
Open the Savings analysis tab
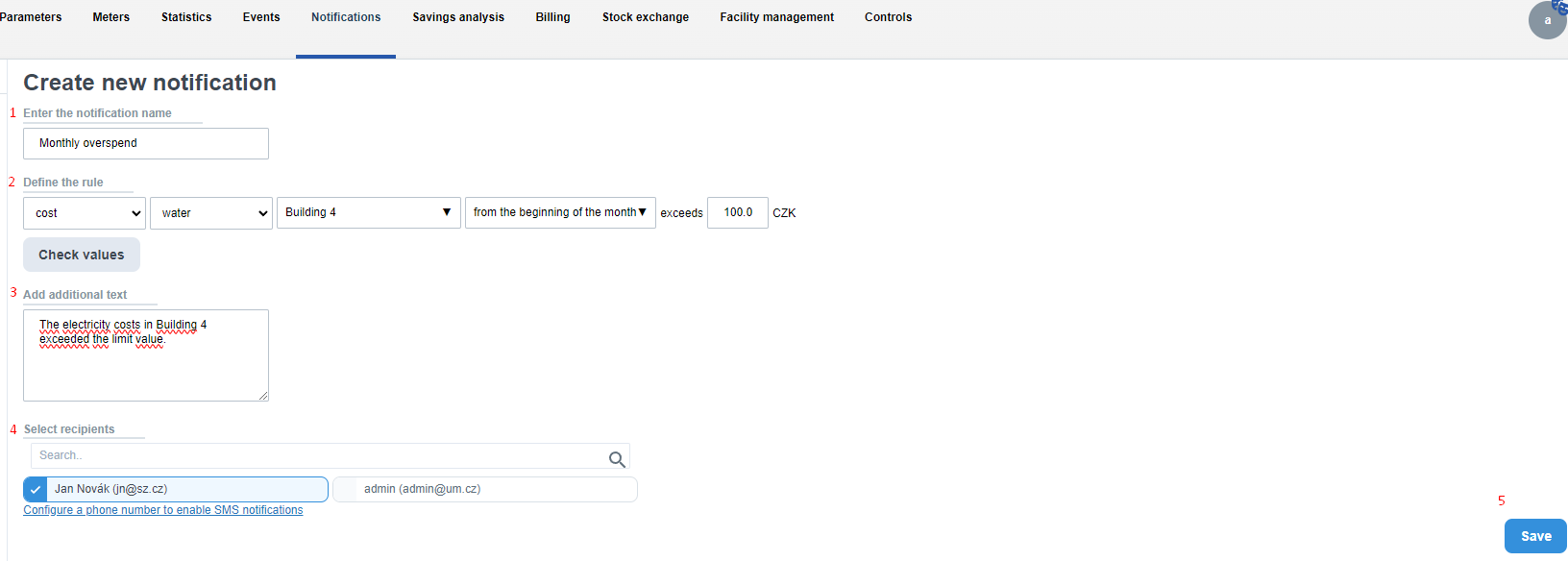pos(458,17)
